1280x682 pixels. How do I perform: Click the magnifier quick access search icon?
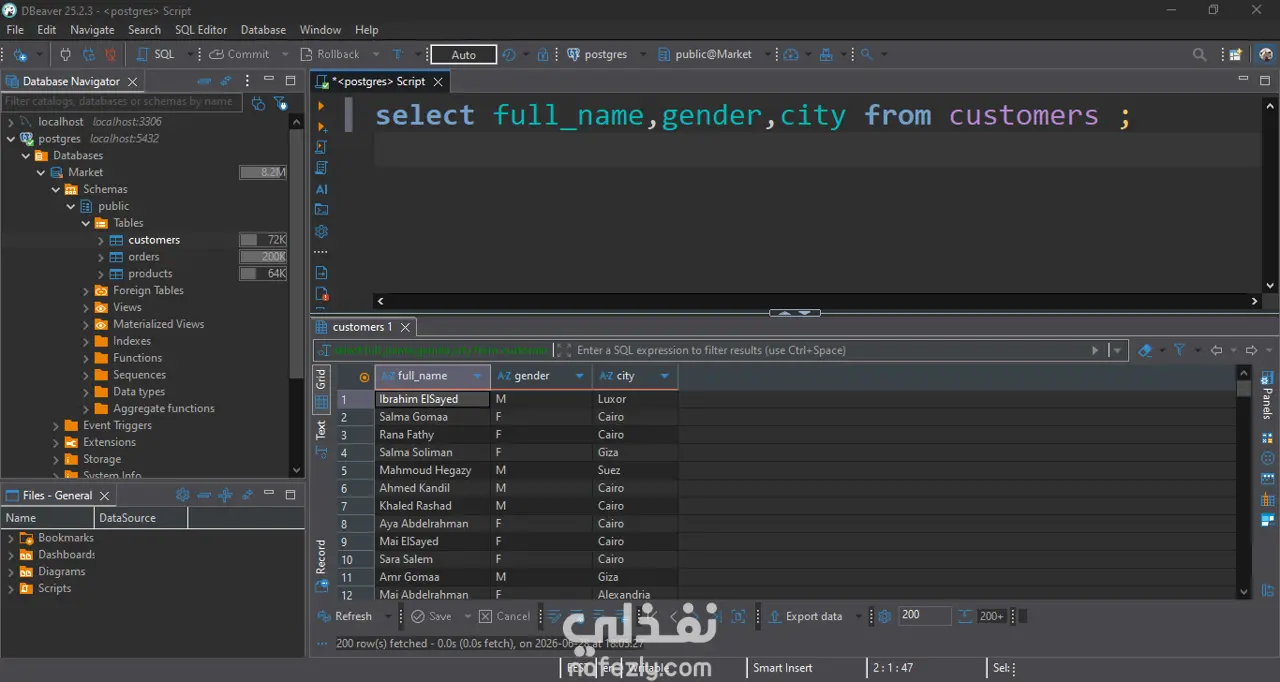[x=1199, y=55]
